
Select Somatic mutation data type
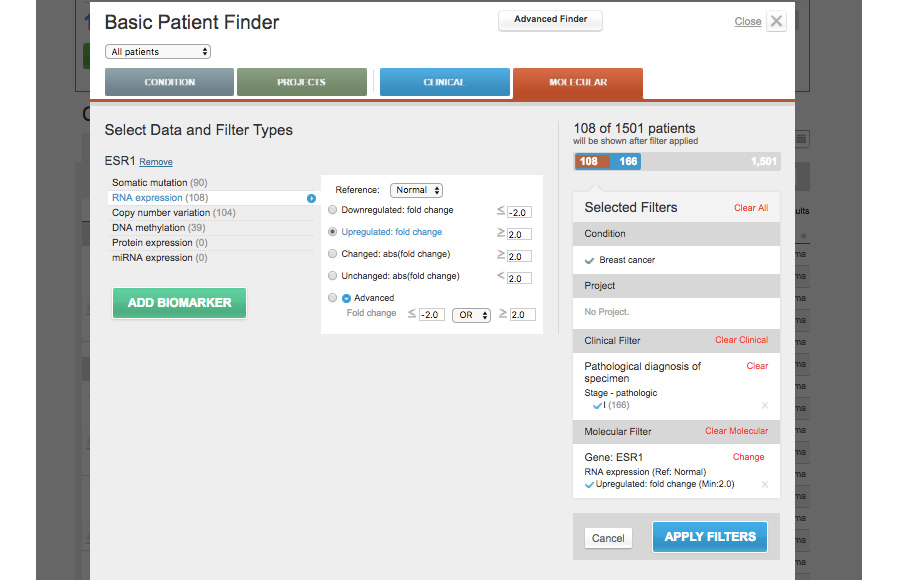[x=159, y=183]
